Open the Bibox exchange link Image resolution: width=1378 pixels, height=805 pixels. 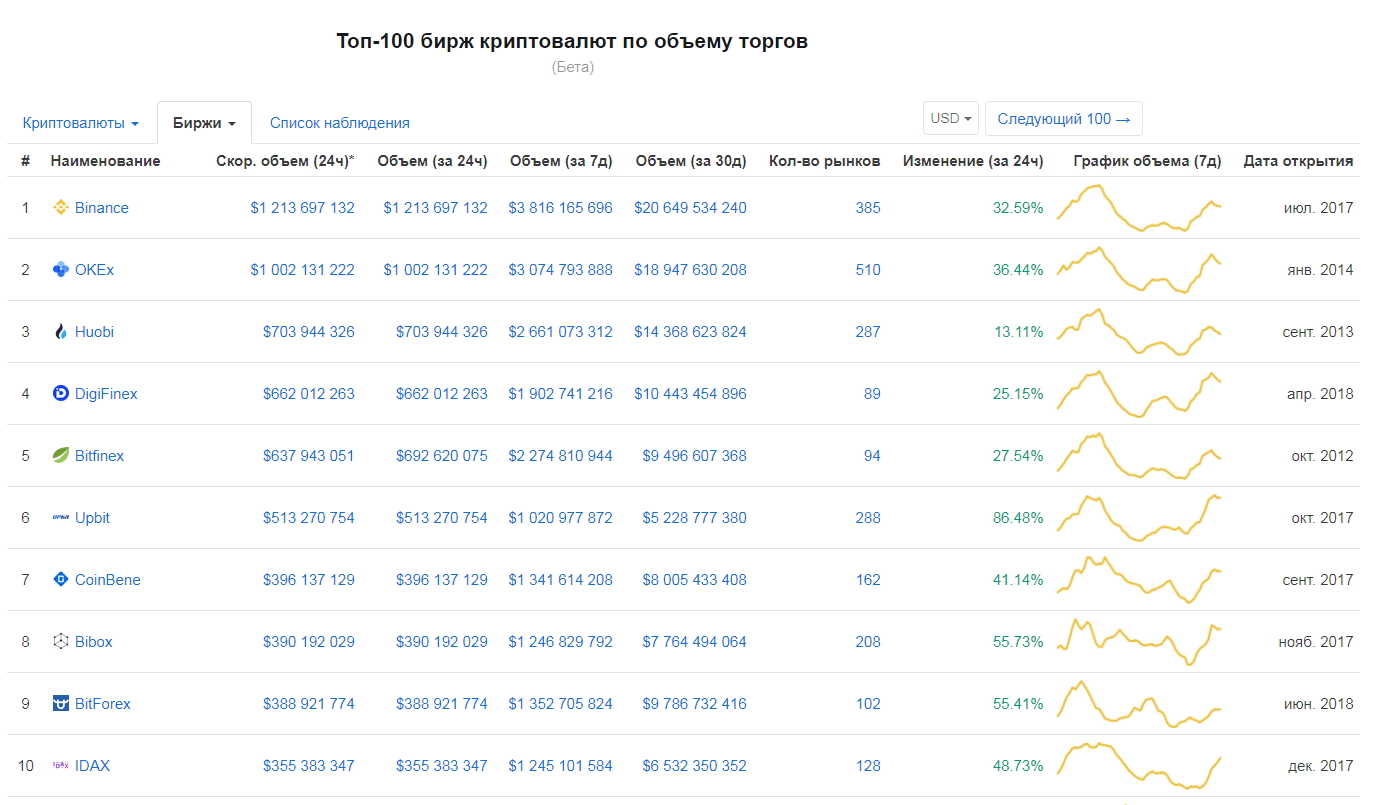[94, 642]
